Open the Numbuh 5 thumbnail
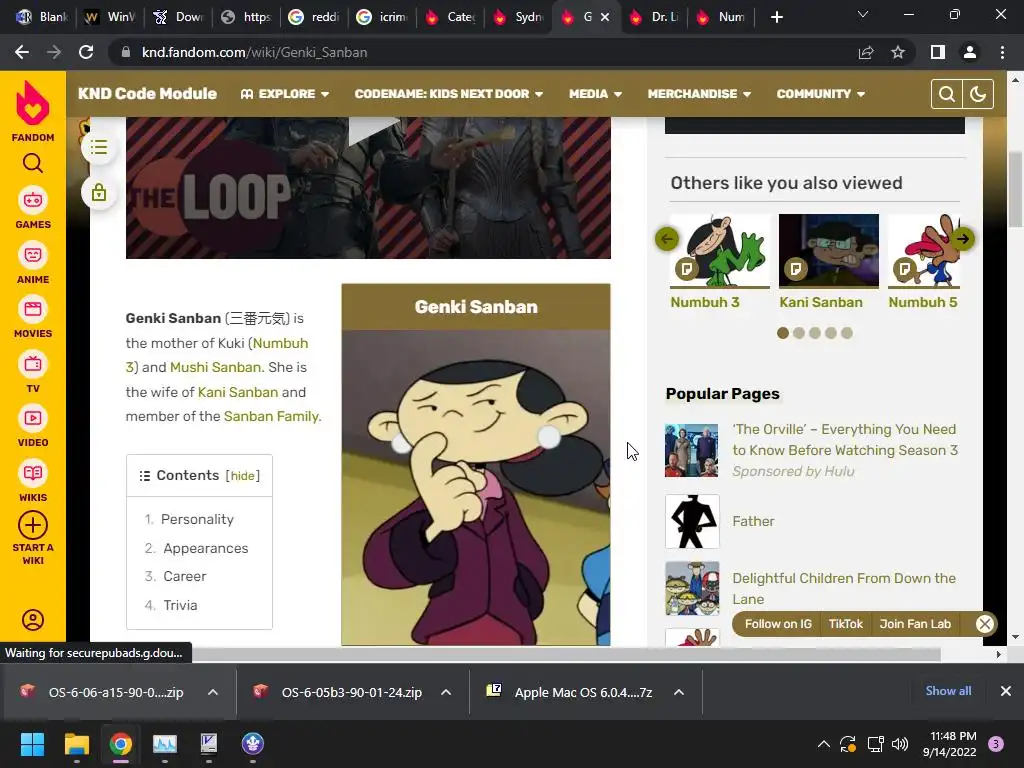Screen dimensions: 1024x768 (923, 251)
